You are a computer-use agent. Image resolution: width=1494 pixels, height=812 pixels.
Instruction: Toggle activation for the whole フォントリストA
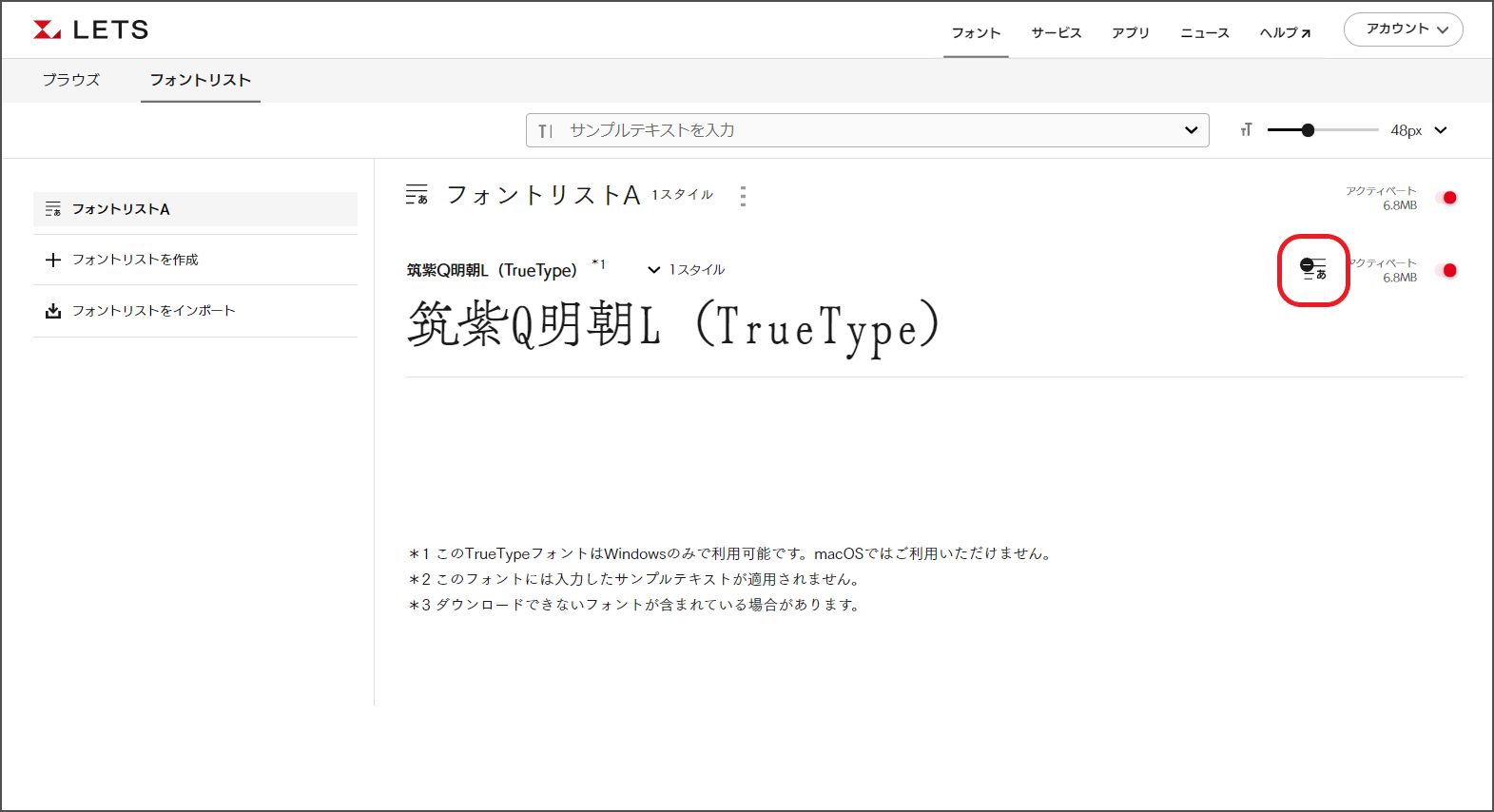(x=1448, y=198)
